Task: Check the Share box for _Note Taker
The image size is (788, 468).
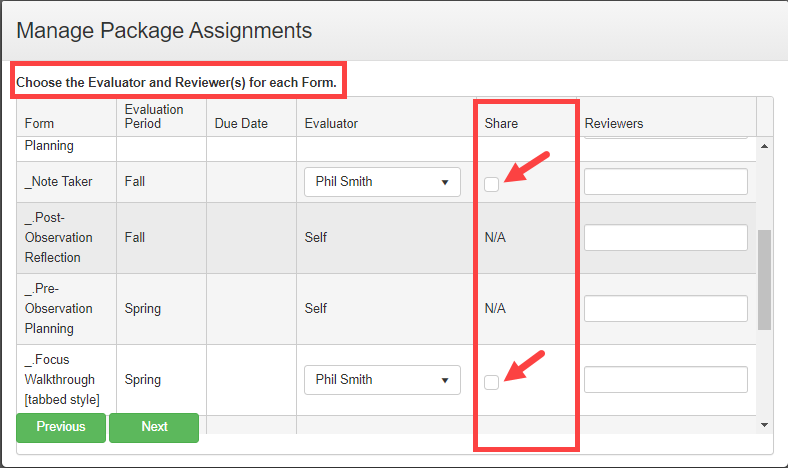Action: click(491, 184)
